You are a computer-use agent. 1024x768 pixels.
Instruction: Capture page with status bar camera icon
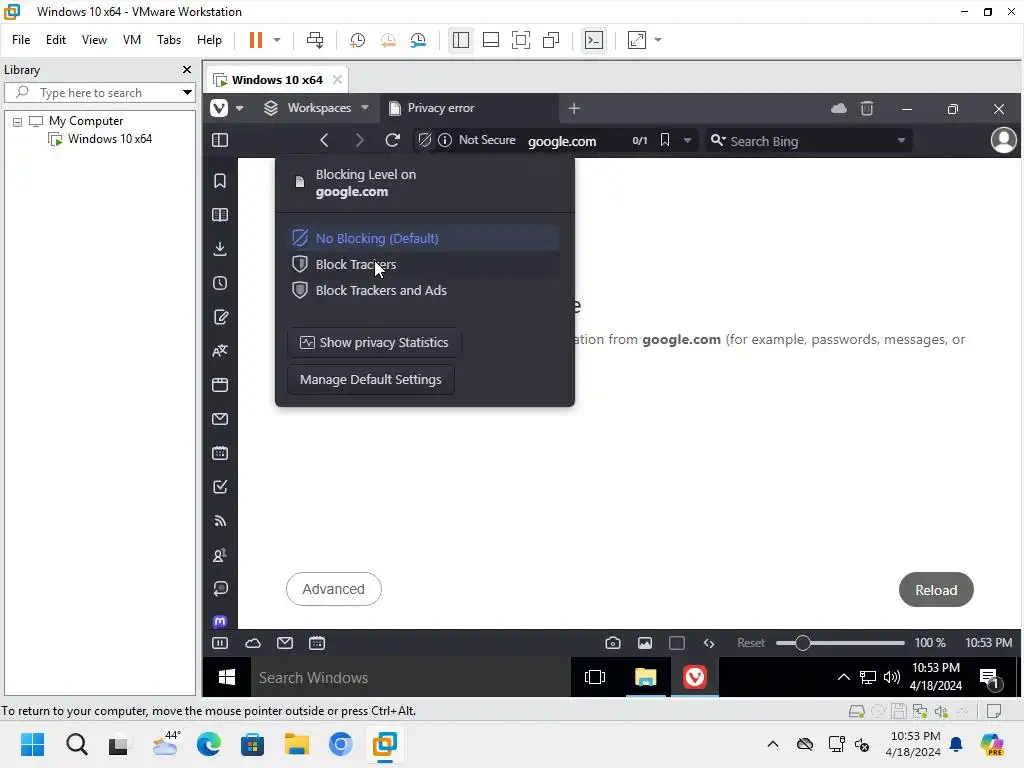(613, 643)
